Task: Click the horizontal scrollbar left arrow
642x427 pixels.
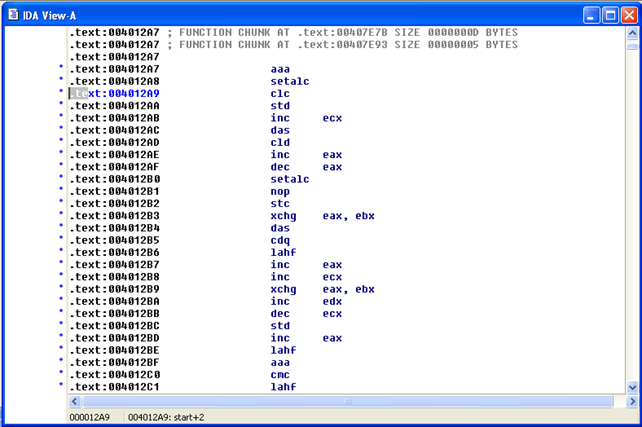Action: click(x=72, y=401)
